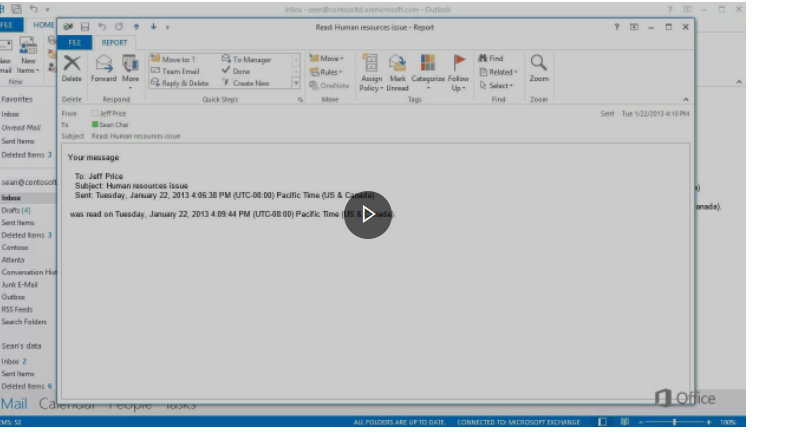This screenshot has width=793, height=439.
Task: Open Drafts folder with 4 items
Action: [16, 210]
